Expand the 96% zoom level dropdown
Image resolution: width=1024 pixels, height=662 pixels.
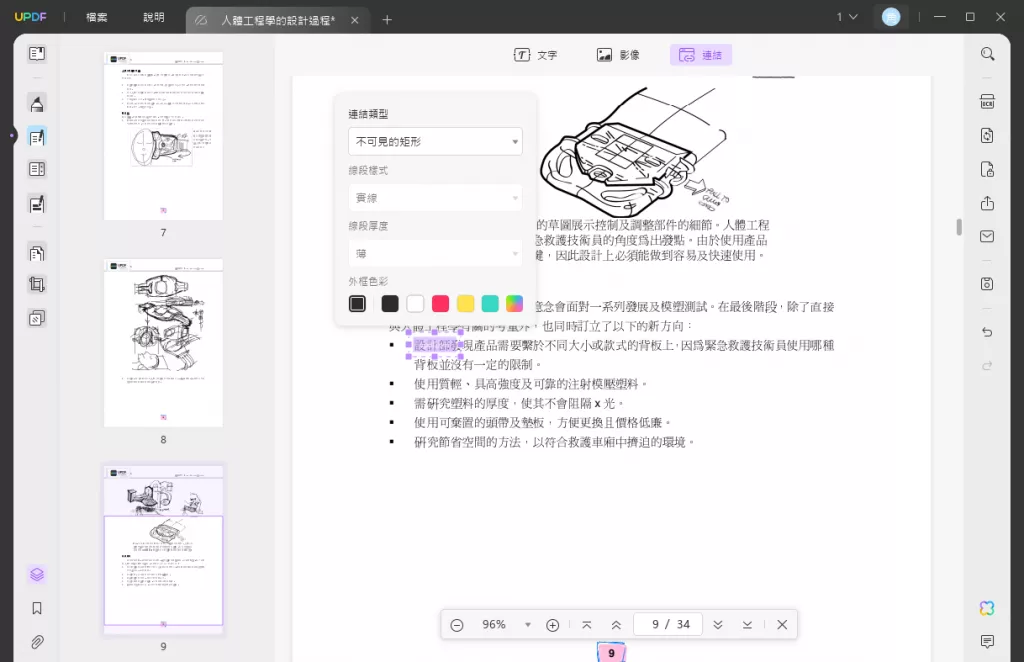528,625
